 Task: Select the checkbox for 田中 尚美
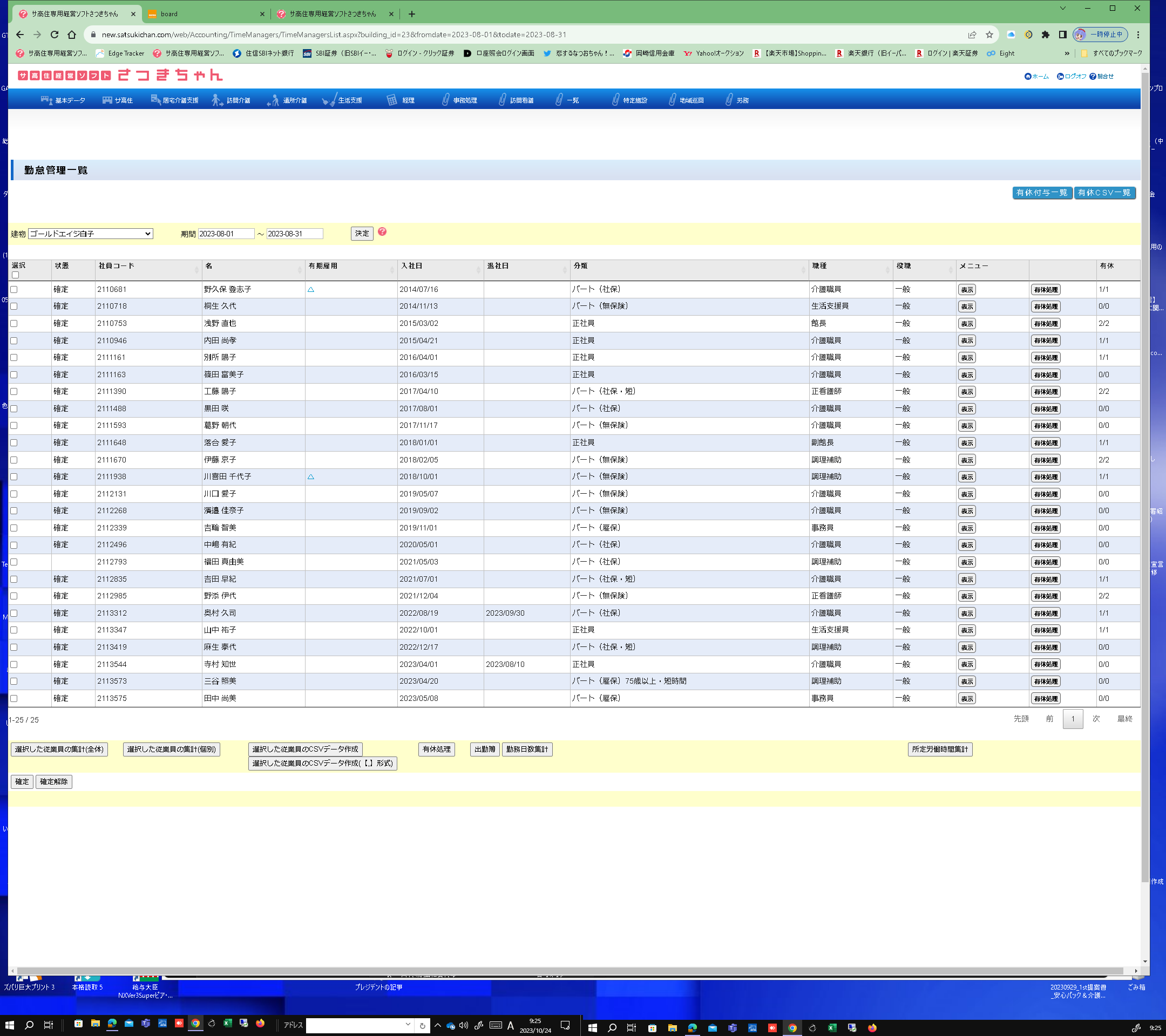(14, 698)
